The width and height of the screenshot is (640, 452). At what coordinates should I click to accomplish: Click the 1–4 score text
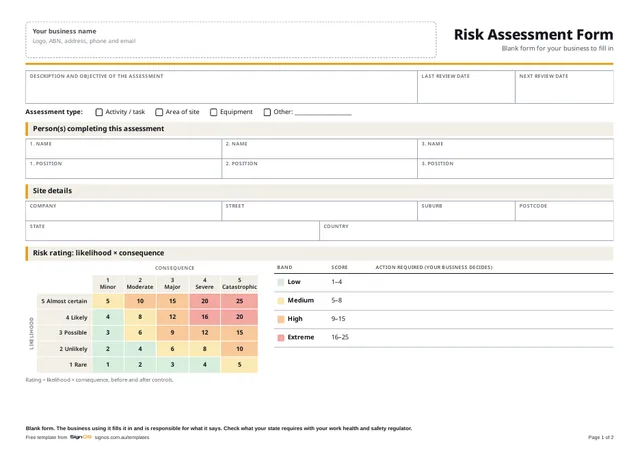[x=337, y=282]
